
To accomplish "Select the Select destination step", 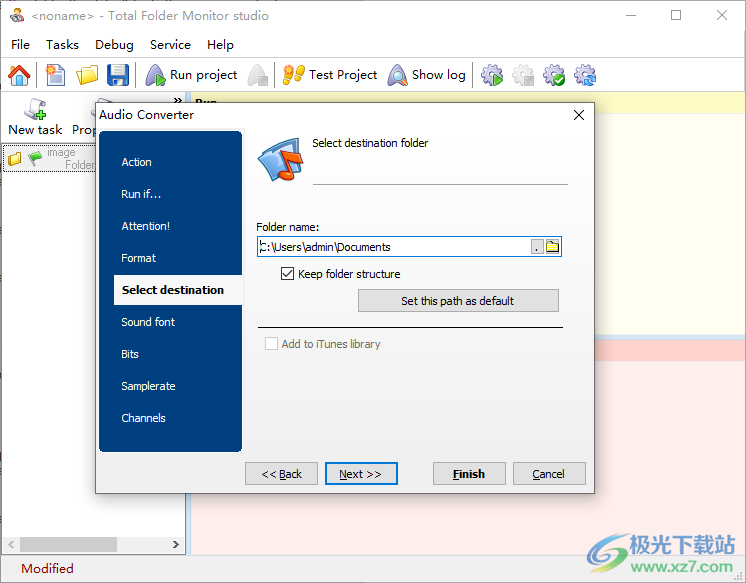I will (x=178, y=290).
